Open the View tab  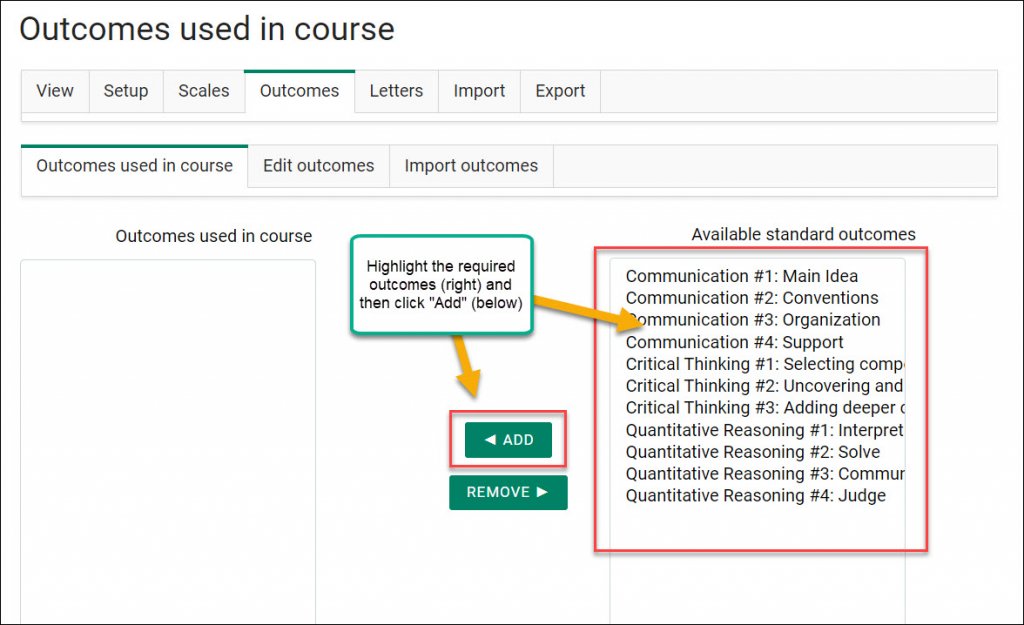pyautogui.click(x=55, y=91)
